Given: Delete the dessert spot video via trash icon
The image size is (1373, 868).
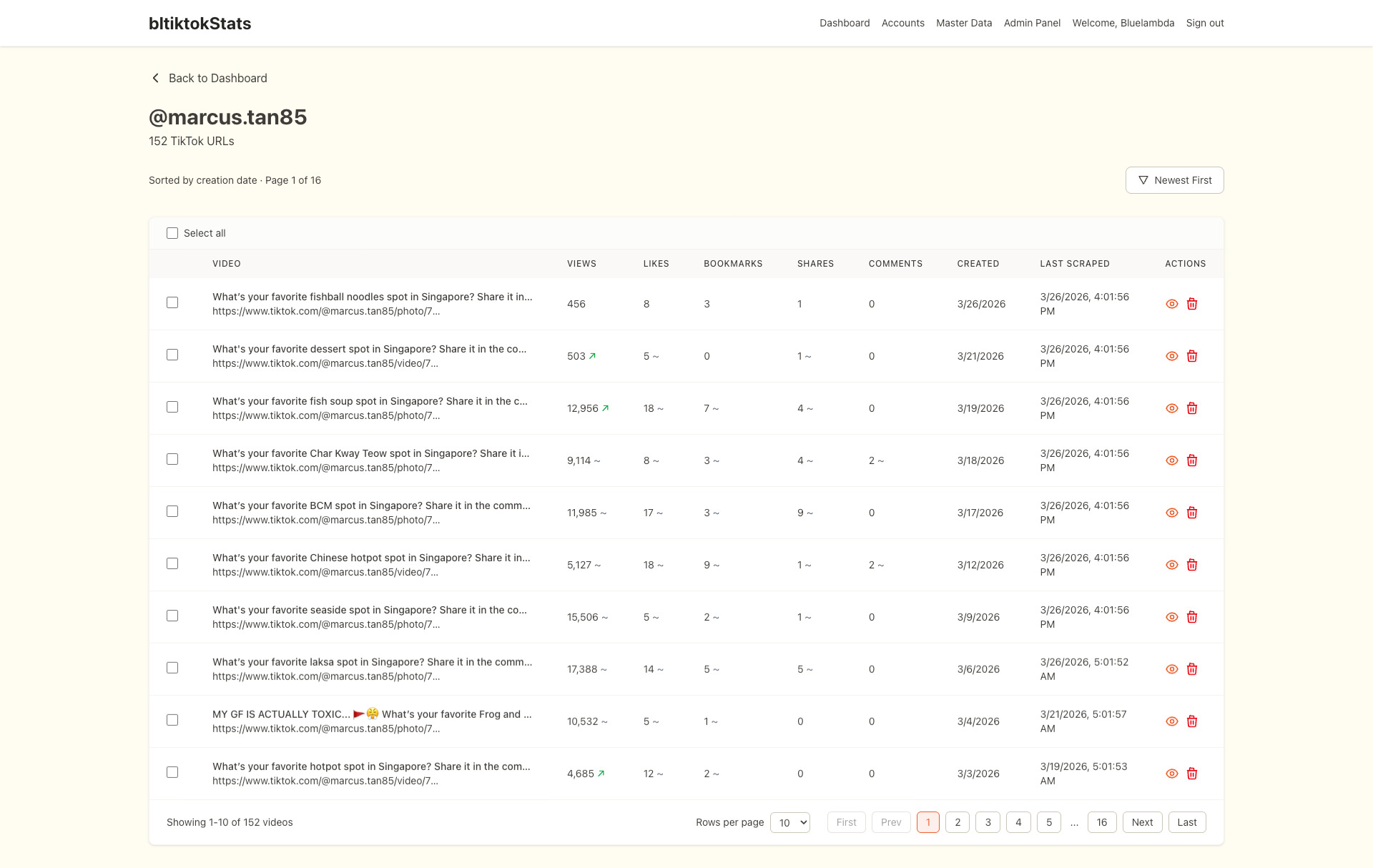Looking at the screenshot, I should point(1192,356).
